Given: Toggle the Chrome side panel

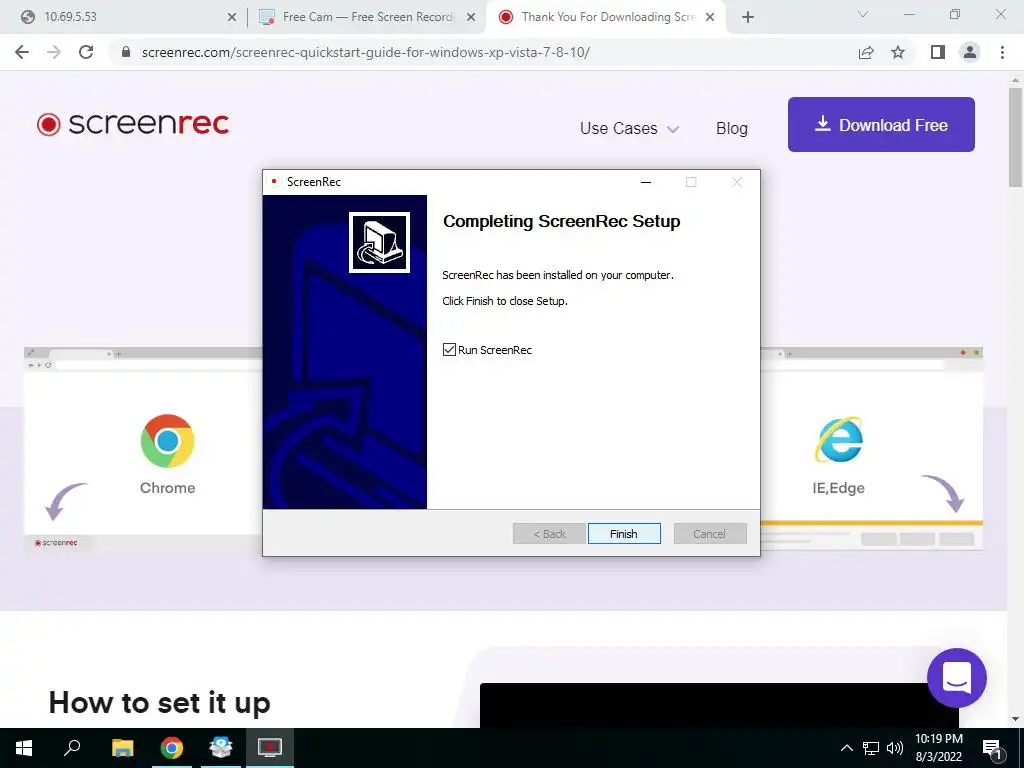Looking at the screenshot, I should click(938, 52).
